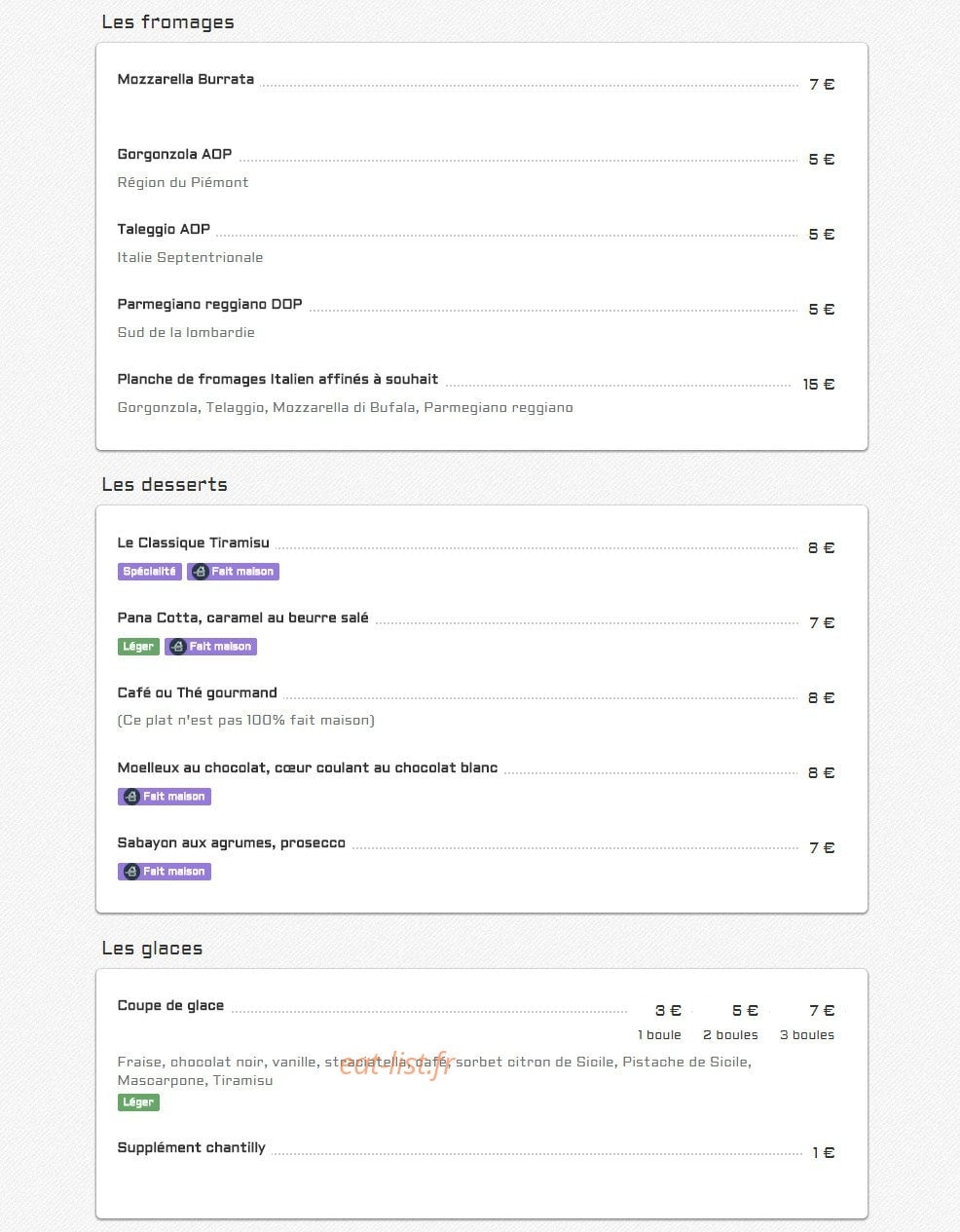This screenshot has width=960, height=1232.
Task: Click the ice cream flavours description text
Action: tap(434, 1071)
